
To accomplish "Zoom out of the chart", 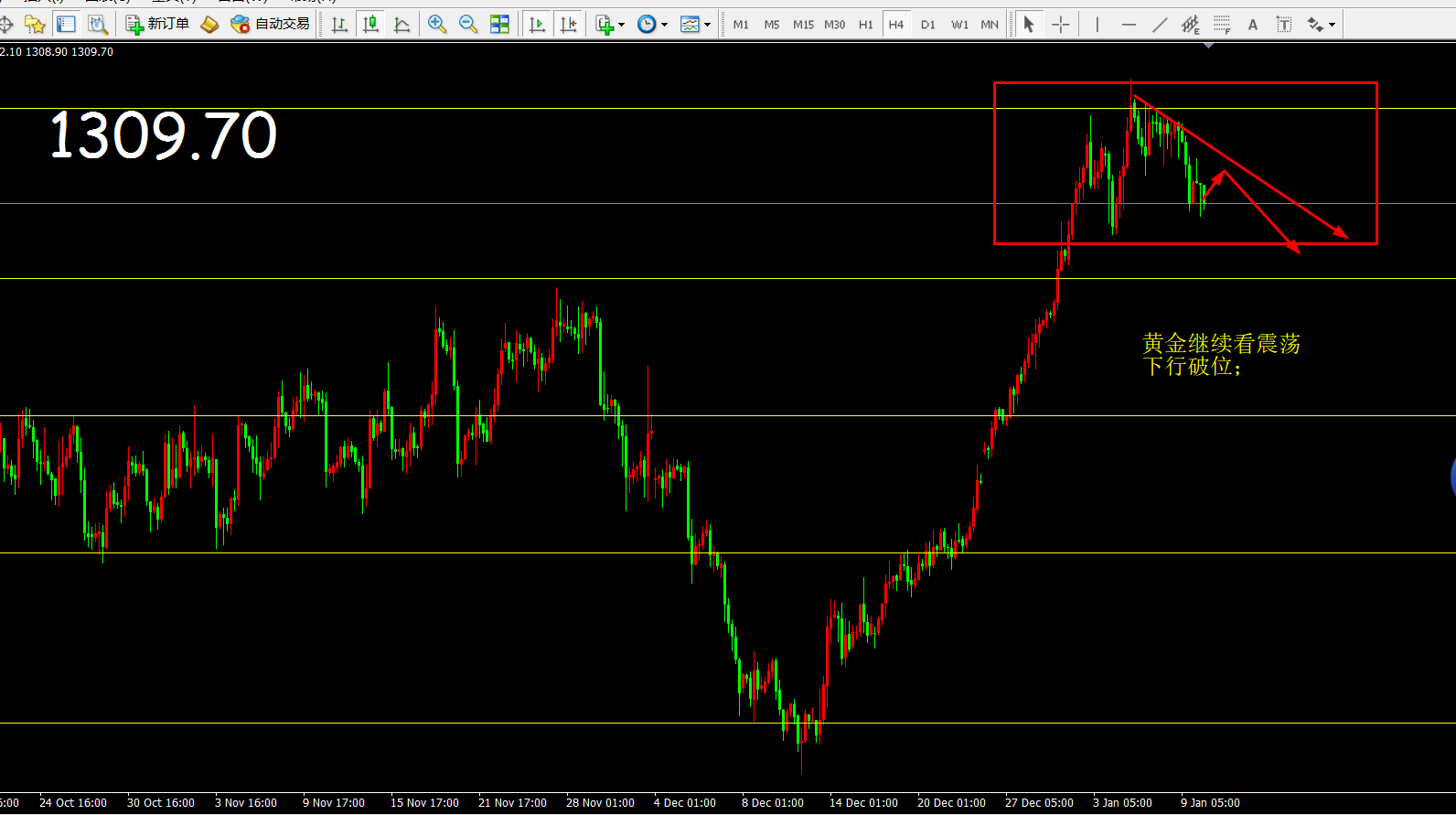I will tap(468, 25).
